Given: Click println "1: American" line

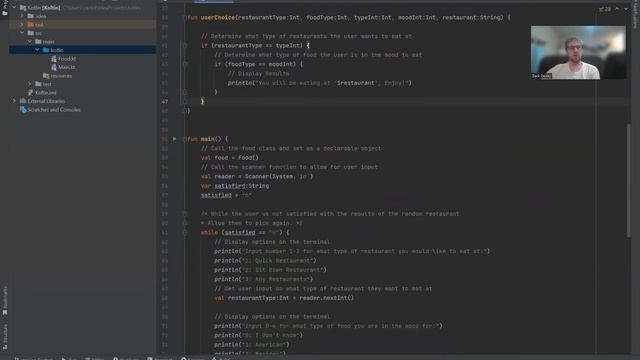Looking at the screenshot, I should (x=251, y=344).
